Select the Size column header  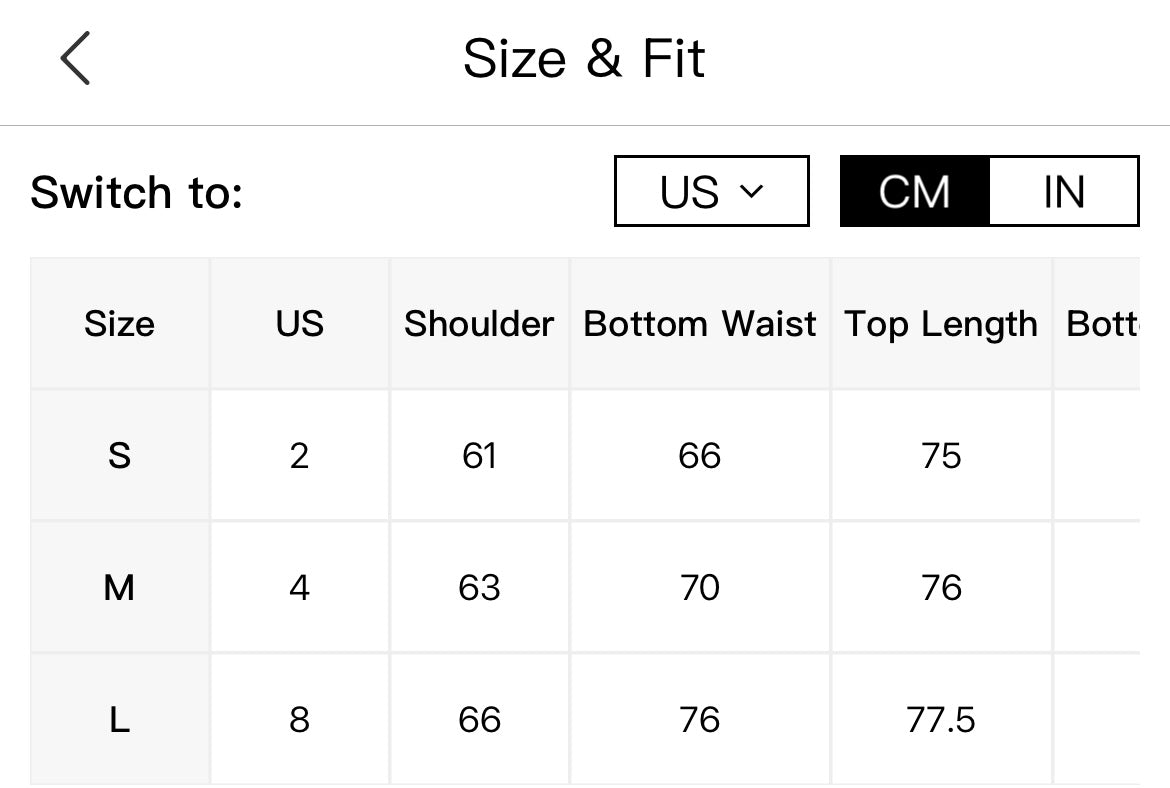coord(119,324)
